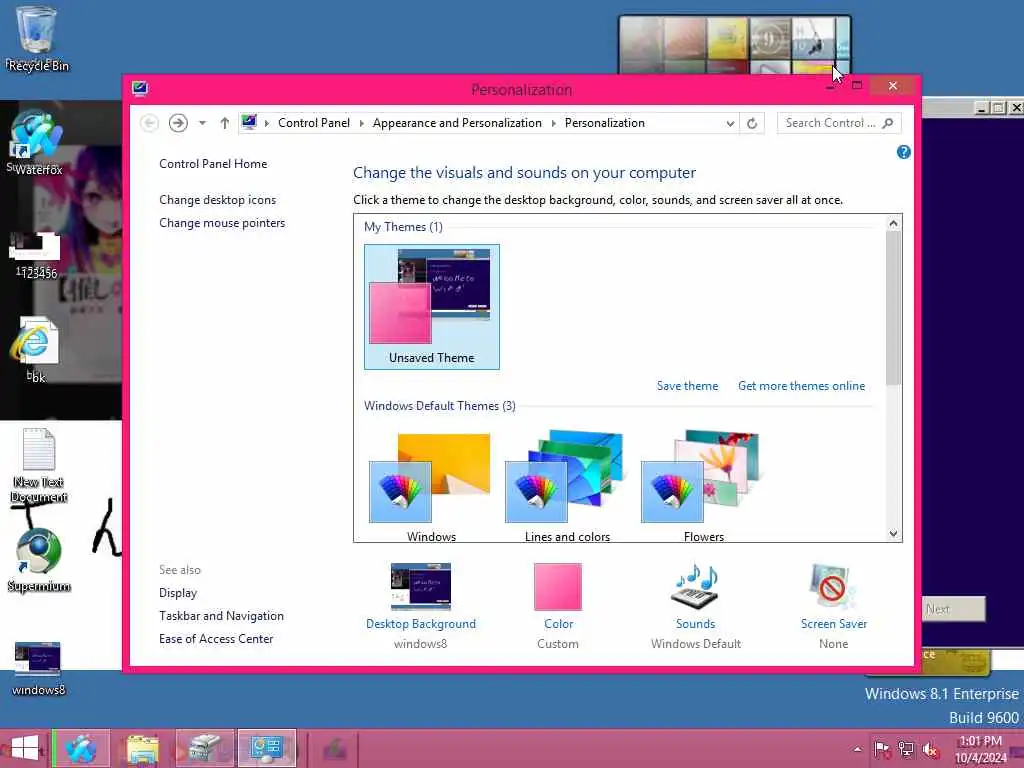The height and width of the screenshot is (768, 1024).
Task: Click Change mouse pointers link
Action: (x=222, y=223)
